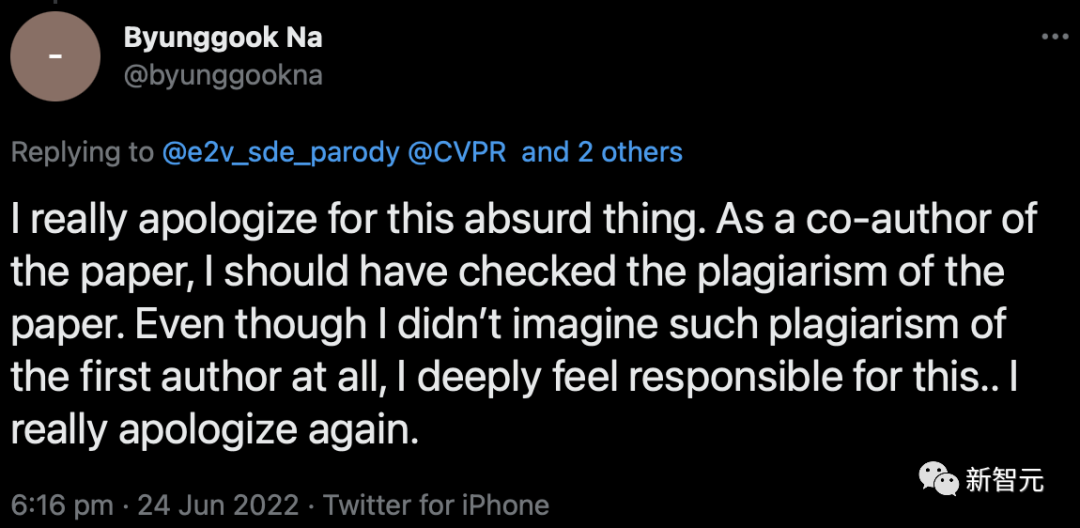Click the line starting "paper. Even though"
This screenshot has width=1080, height=528.
[509, 324]
